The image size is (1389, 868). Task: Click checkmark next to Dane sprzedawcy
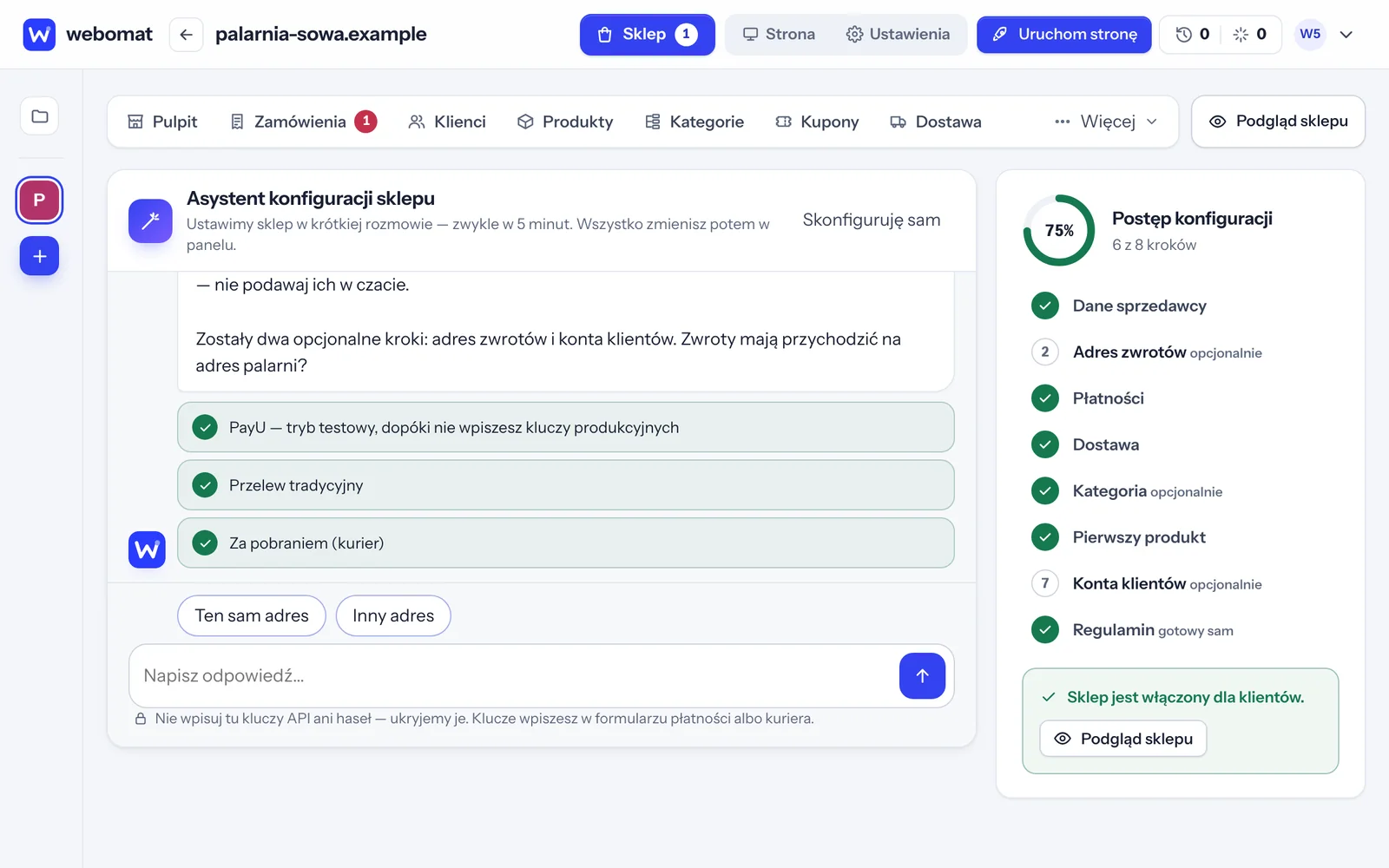click(x=1045, y=306)
